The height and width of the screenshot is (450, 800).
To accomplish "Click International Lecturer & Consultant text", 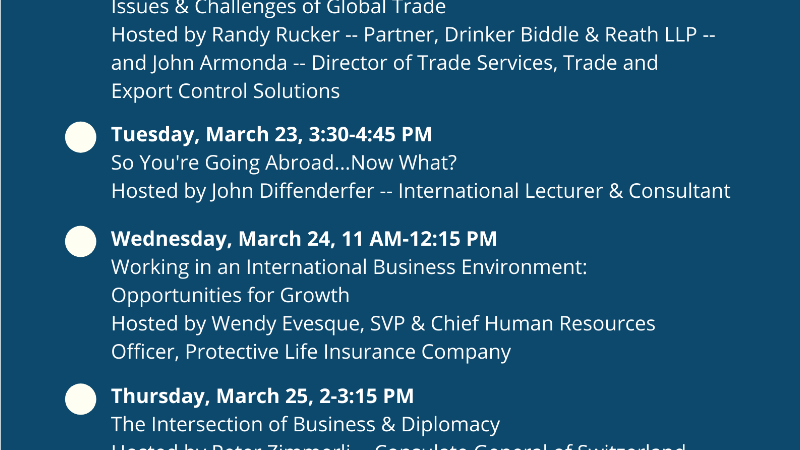I will click(x=564, y=191).
